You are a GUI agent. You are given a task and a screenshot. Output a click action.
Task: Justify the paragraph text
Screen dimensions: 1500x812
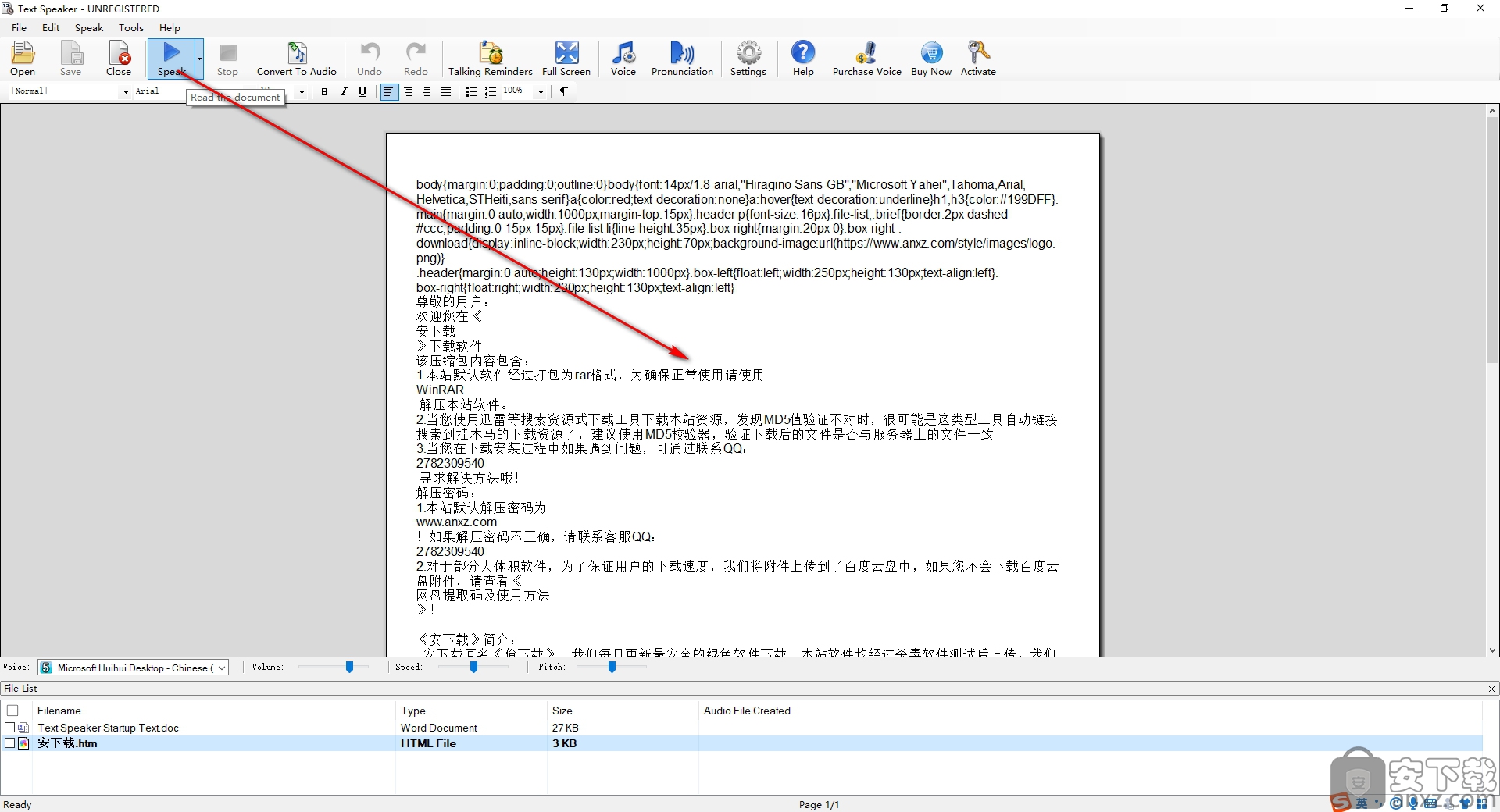click(445, 92)
